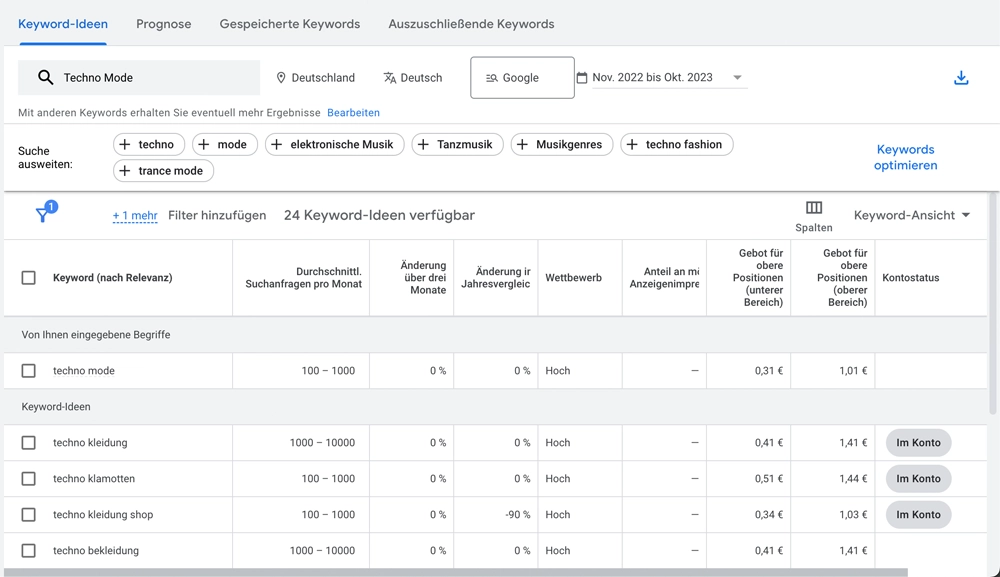Click the vertical scrollbar of the table
Screen dimensions: 1000x577
[x=992, y=305]
